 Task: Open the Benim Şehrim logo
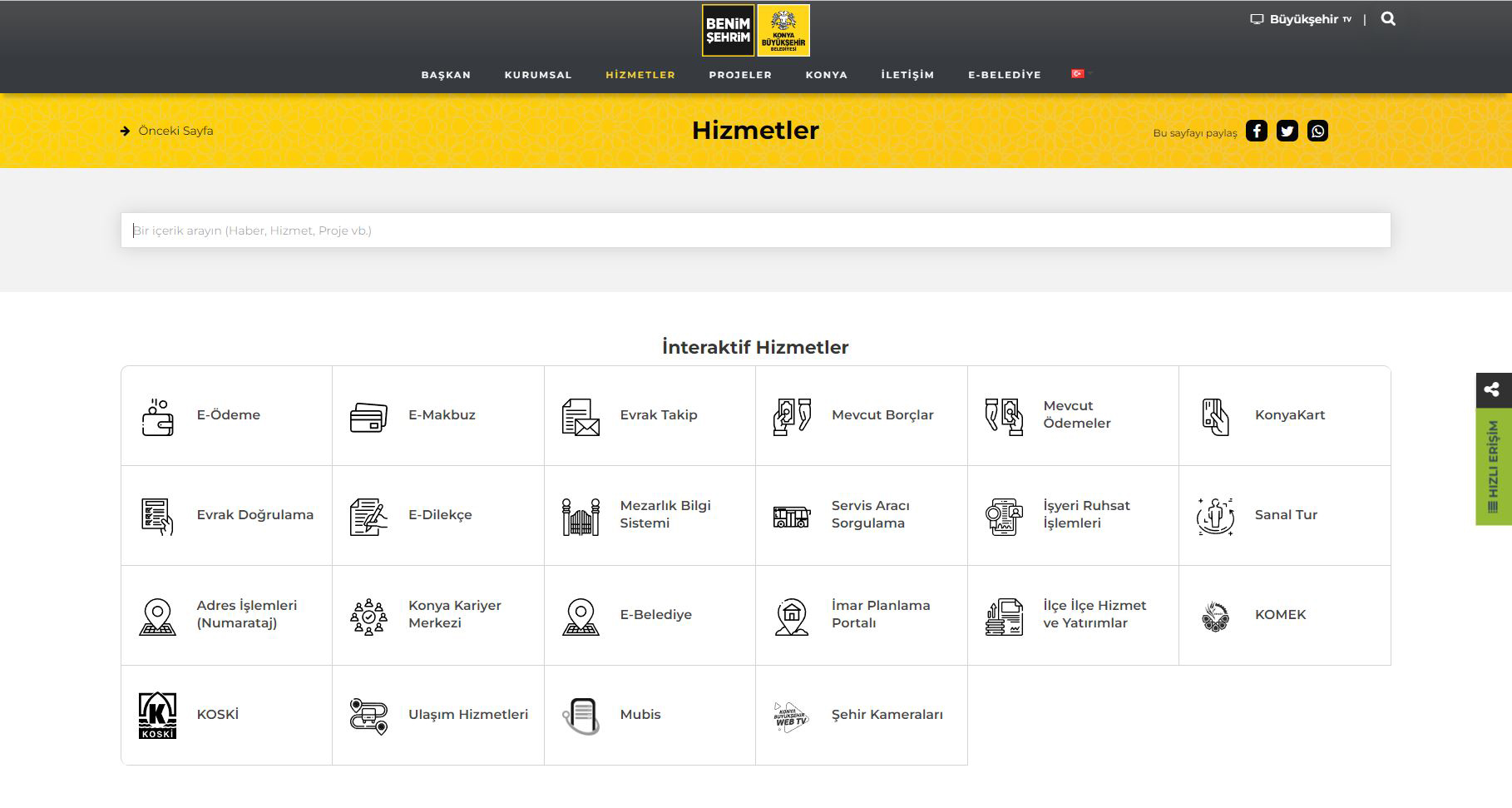pos(728,31)
